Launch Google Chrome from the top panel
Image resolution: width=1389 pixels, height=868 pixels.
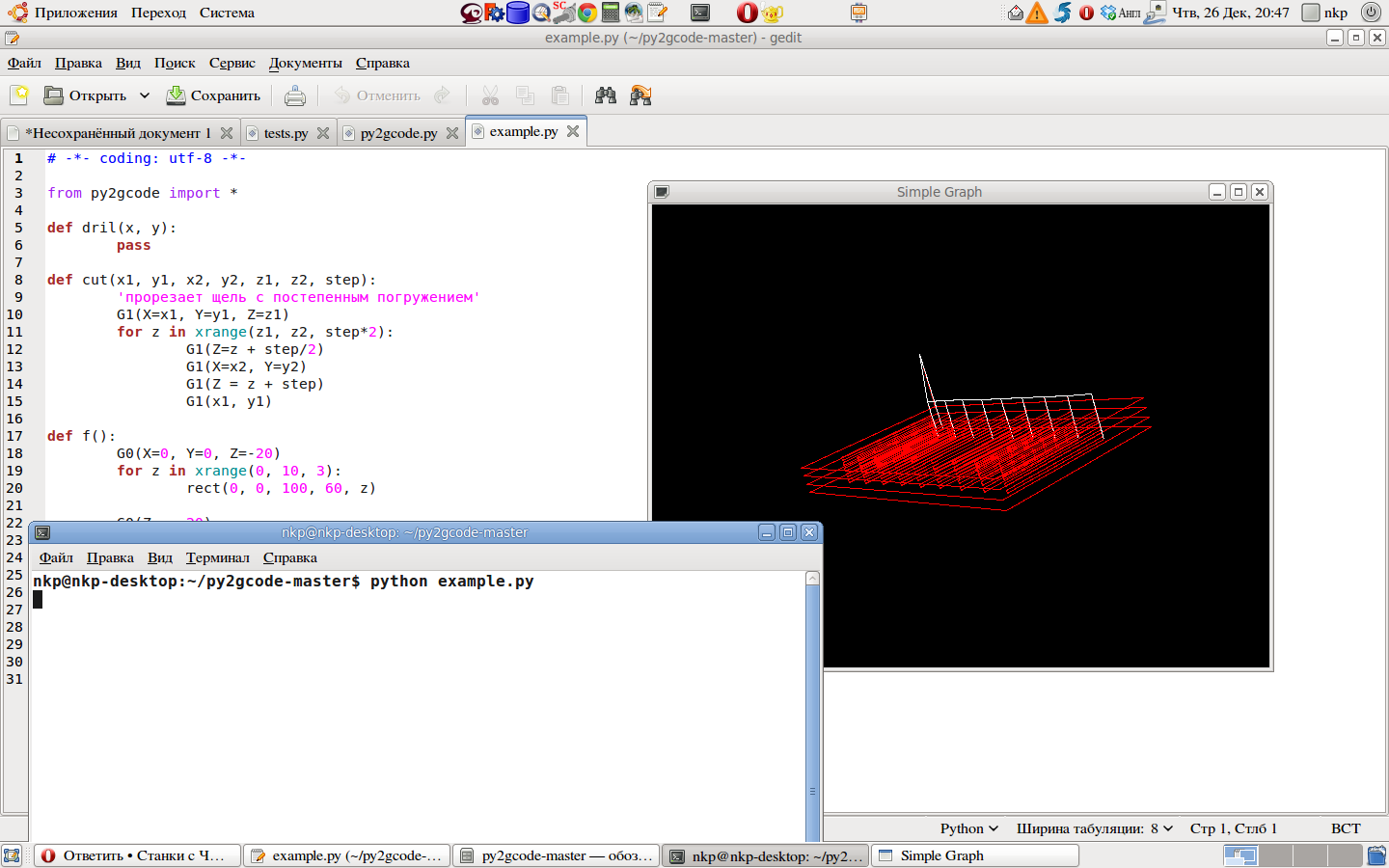click(586, 13)
